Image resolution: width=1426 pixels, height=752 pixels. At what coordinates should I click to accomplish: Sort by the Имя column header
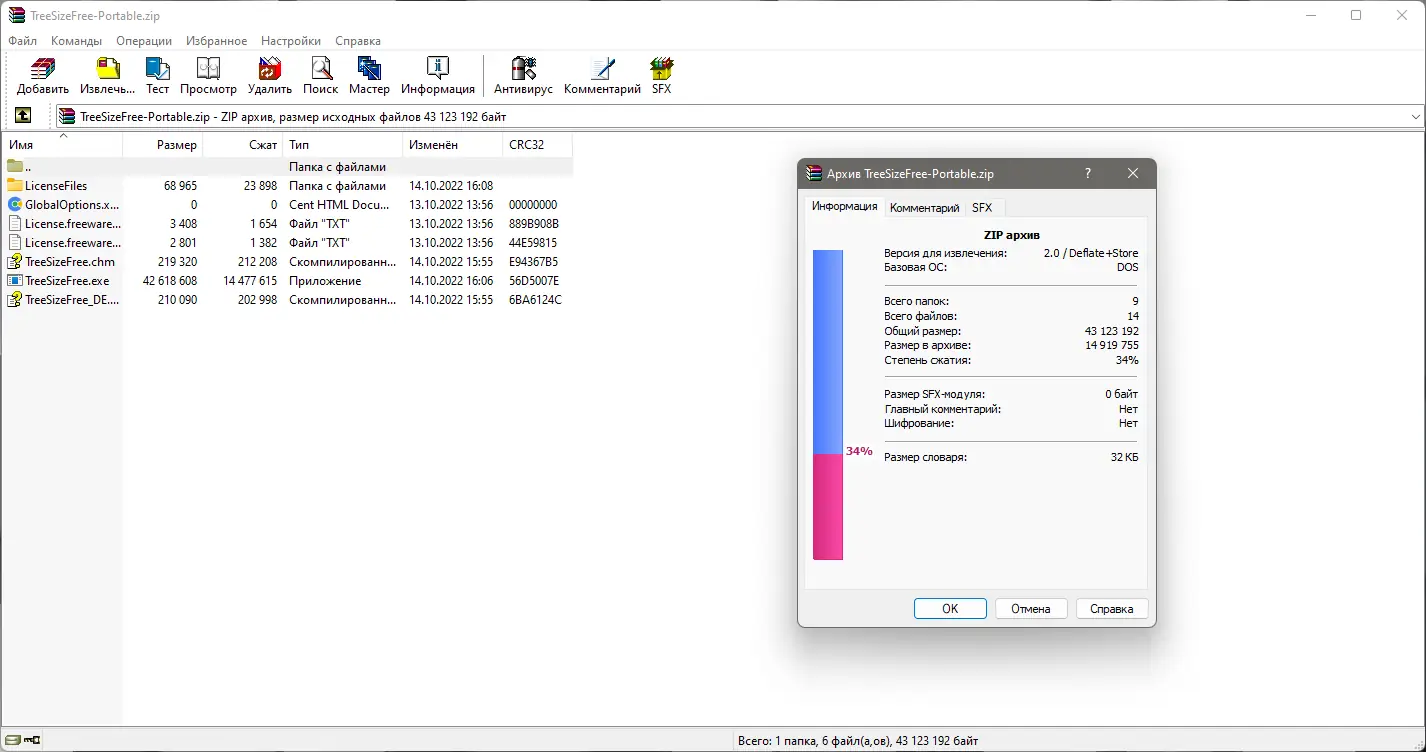(62, 145)
